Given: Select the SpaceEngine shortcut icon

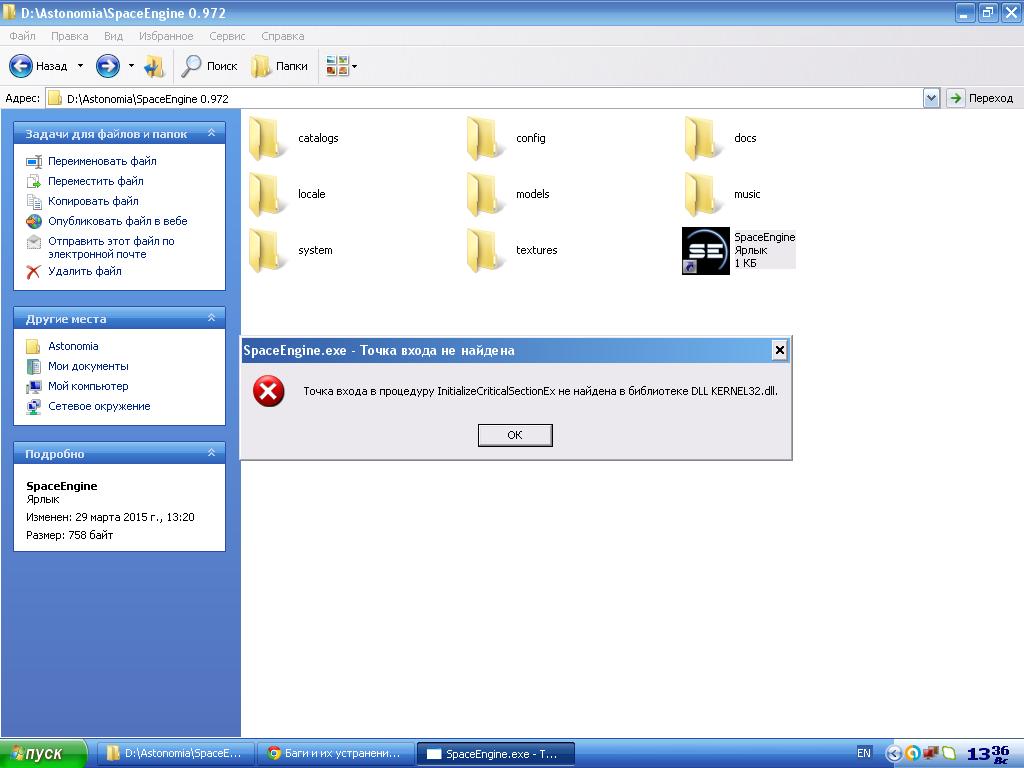Looking at the screenshot, I should pos(705,251).
